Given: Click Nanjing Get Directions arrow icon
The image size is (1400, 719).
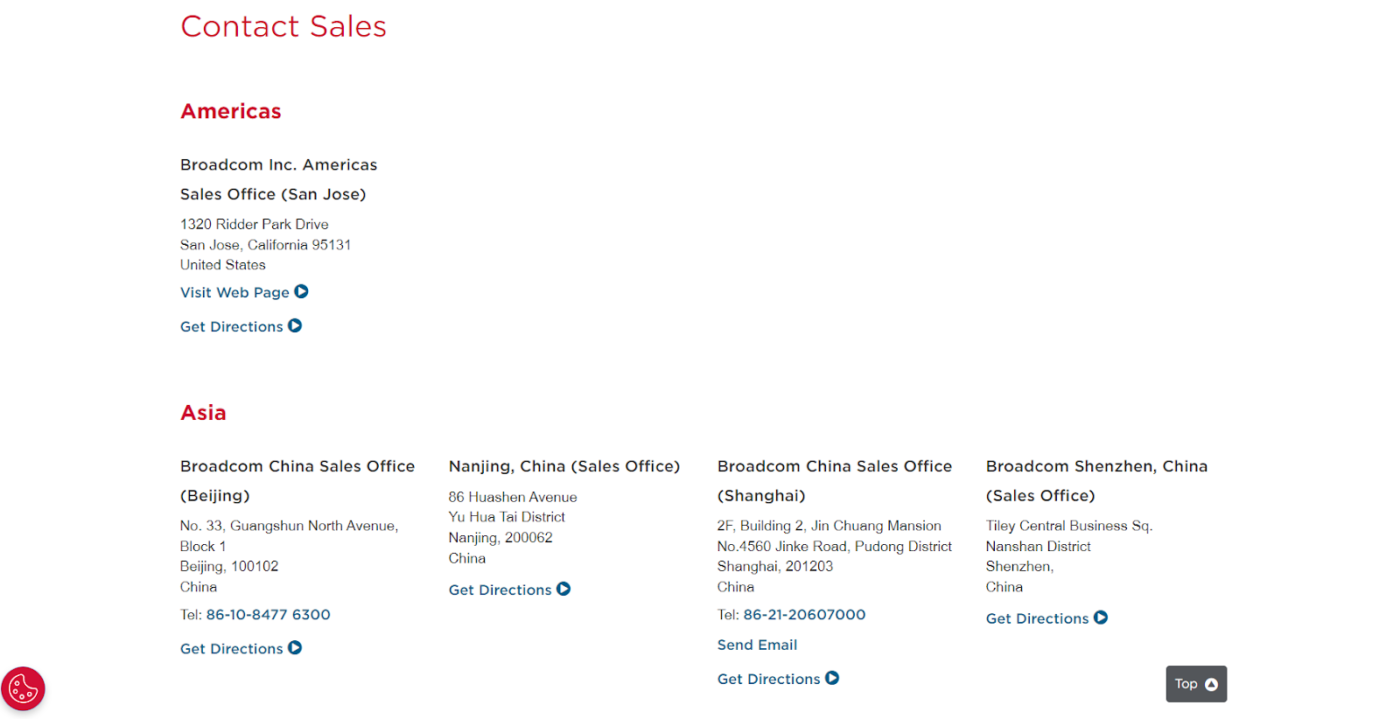Looking at the screenshot, I should pyautogui.click(x=564, y=589).
